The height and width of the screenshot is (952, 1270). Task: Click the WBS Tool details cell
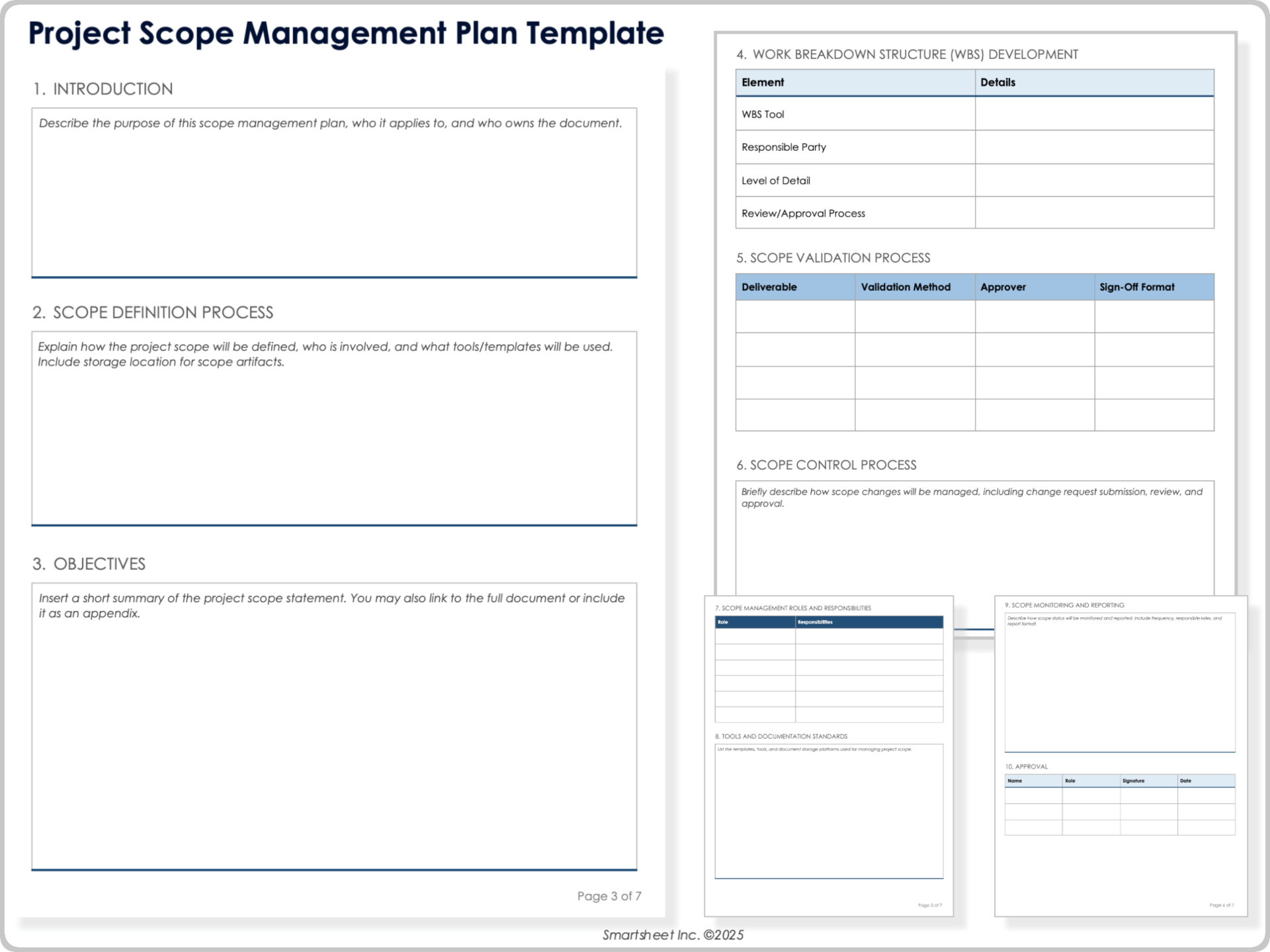1094,114
